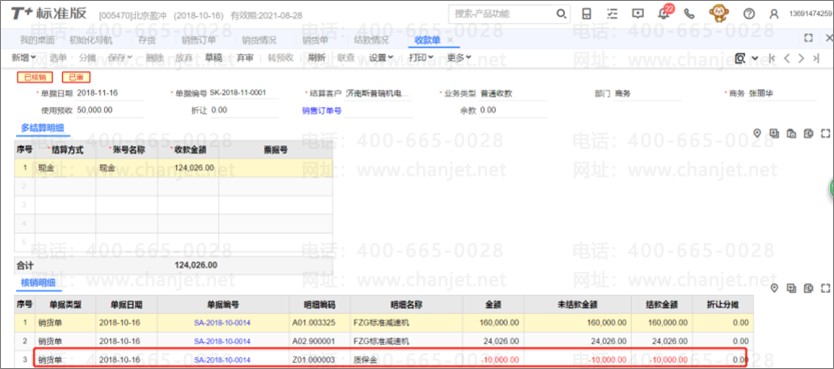Click the 弃审 toolbar button
The image size is (834, 369).
[245, 57]
